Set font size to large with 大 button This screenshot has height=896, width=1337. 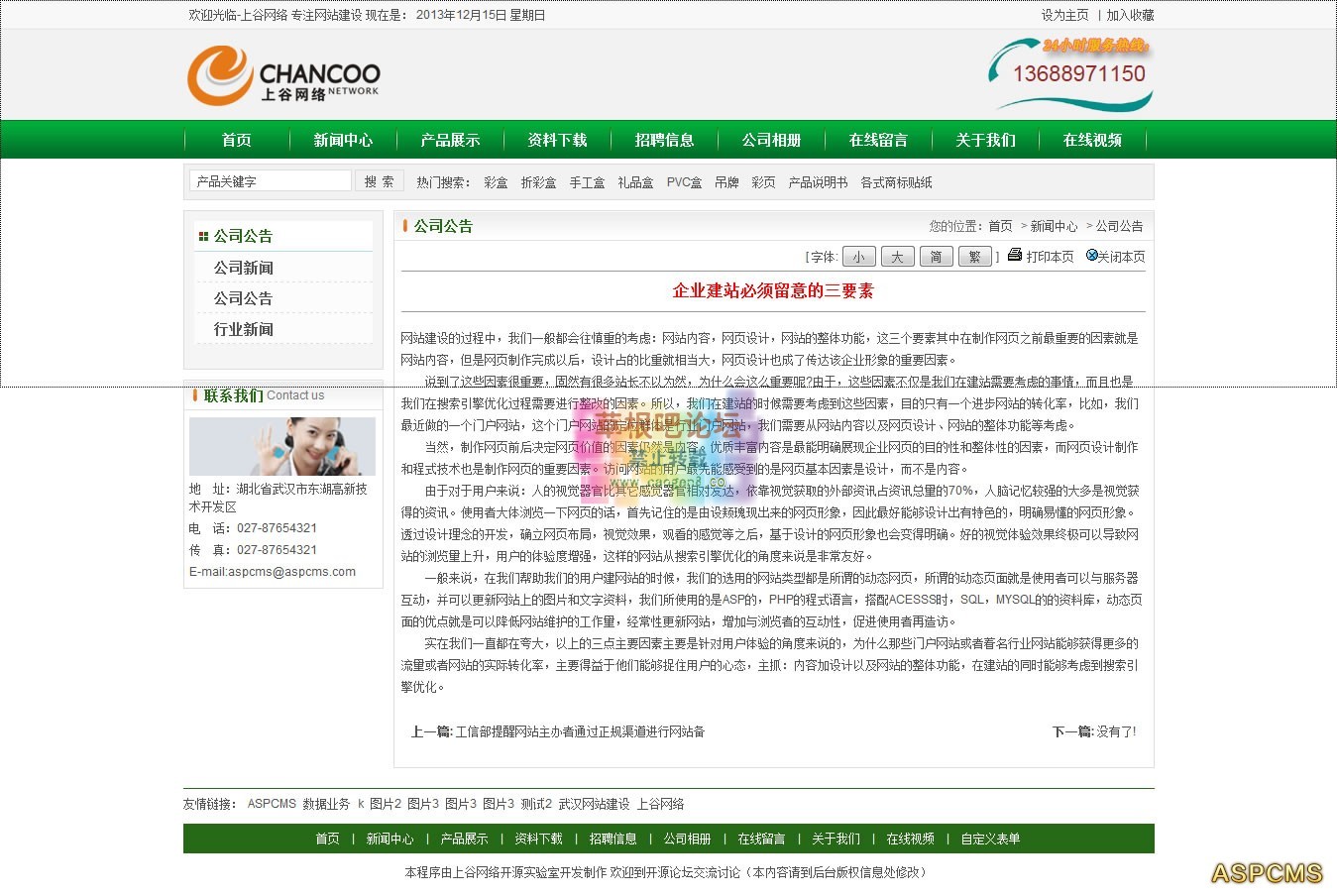coord(897,257)
